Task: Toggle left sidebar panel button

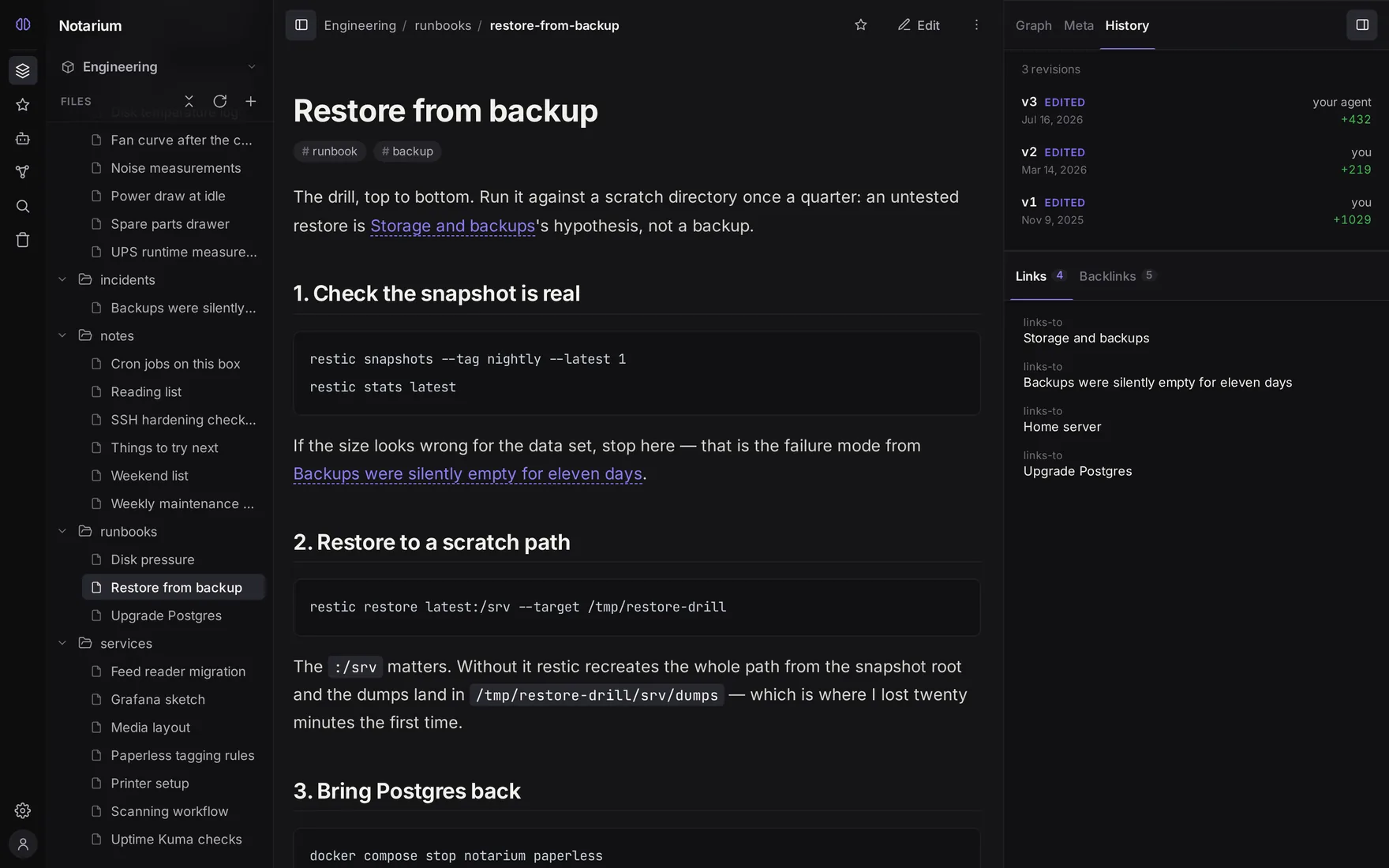Action: pos(301,25)
